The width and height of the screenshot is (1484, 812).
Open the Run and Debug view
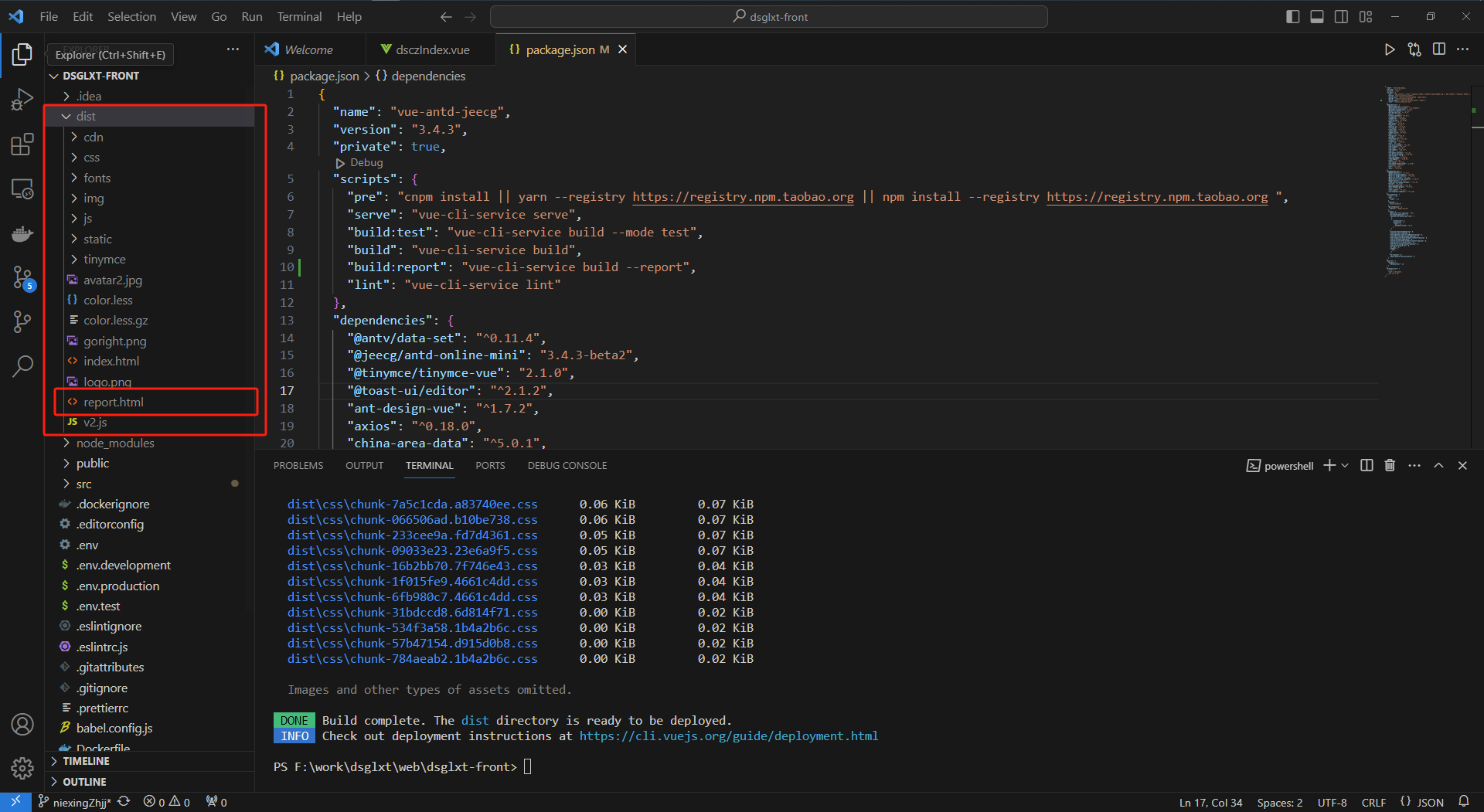[22, 100]
